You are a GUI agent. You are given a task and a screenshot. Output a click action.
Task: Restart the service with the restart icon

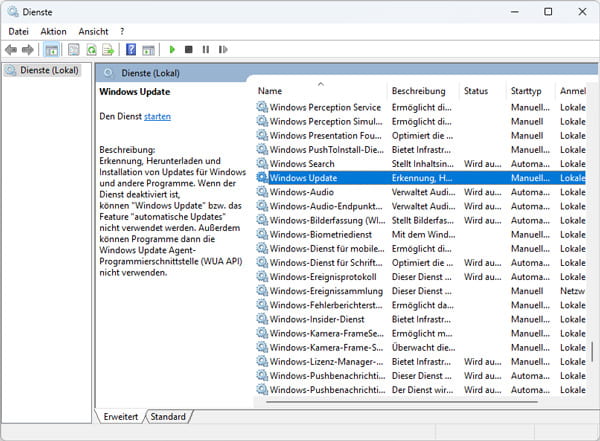point(223,49)
